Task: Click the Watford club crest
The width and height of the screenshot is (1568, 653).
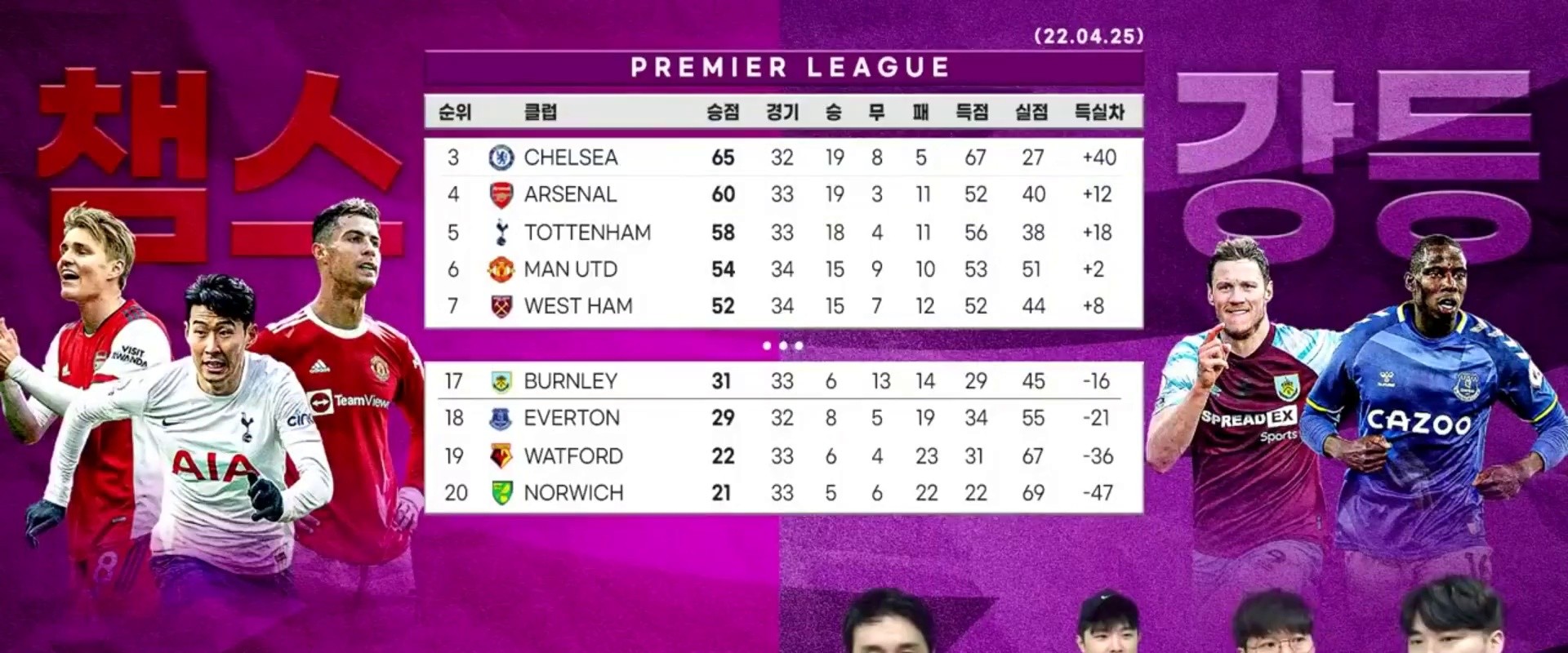Action: coord(501,455)
